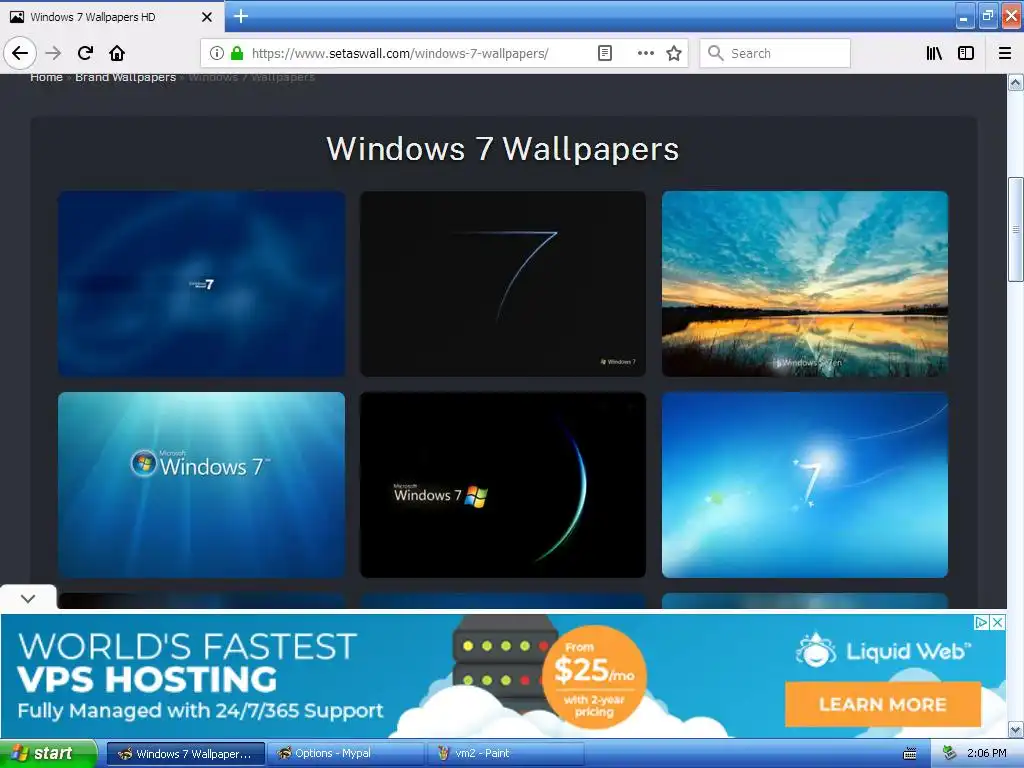Click the From $25/mo orange price badge
The width and height of the screenshot is (1024, 768).
tap(594, 677)
